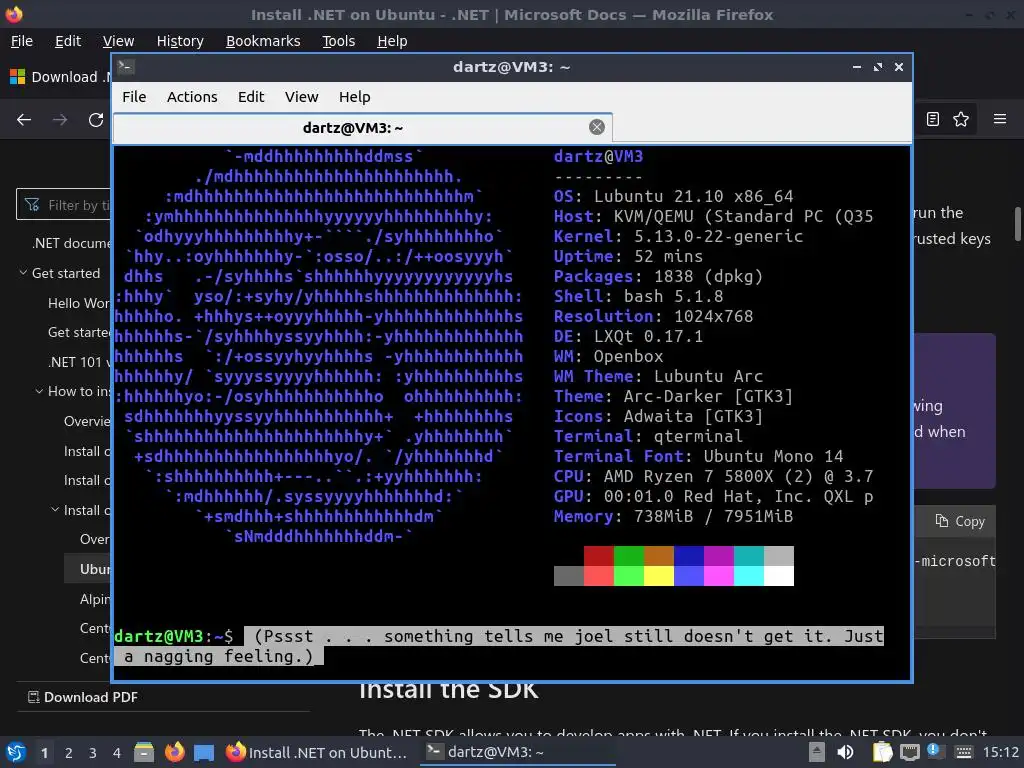
Task: Open the update notifier tray icon
Action: (x=933, y=750)
